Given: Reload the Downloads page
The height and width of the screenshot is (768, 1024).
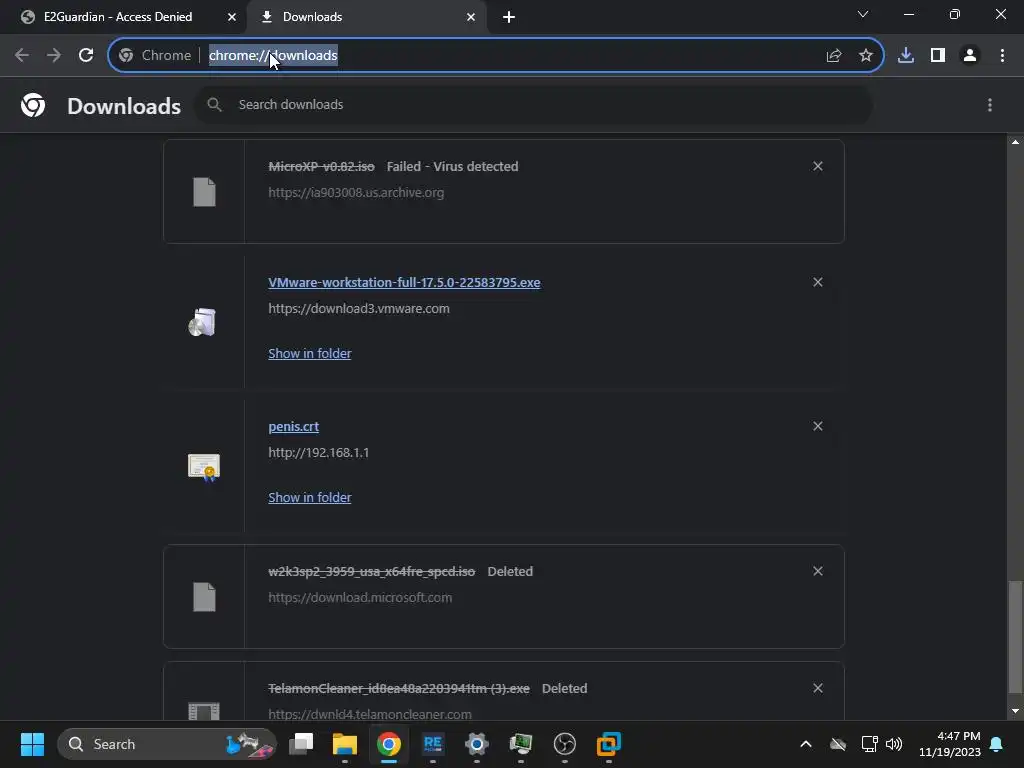Looking at the screenshot, I should (86, 56).
